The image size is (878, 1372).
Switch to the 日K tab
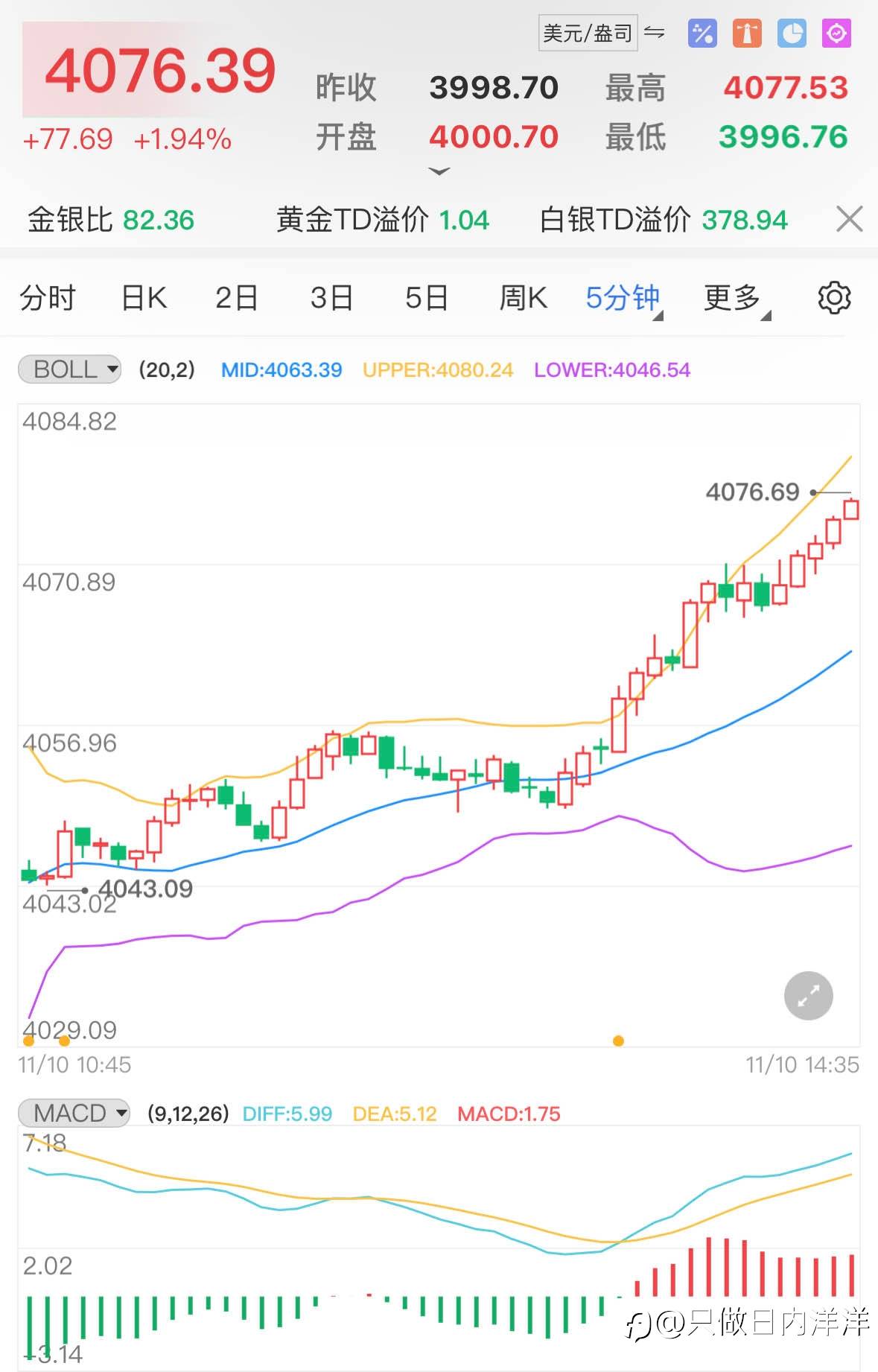(144, 298)
